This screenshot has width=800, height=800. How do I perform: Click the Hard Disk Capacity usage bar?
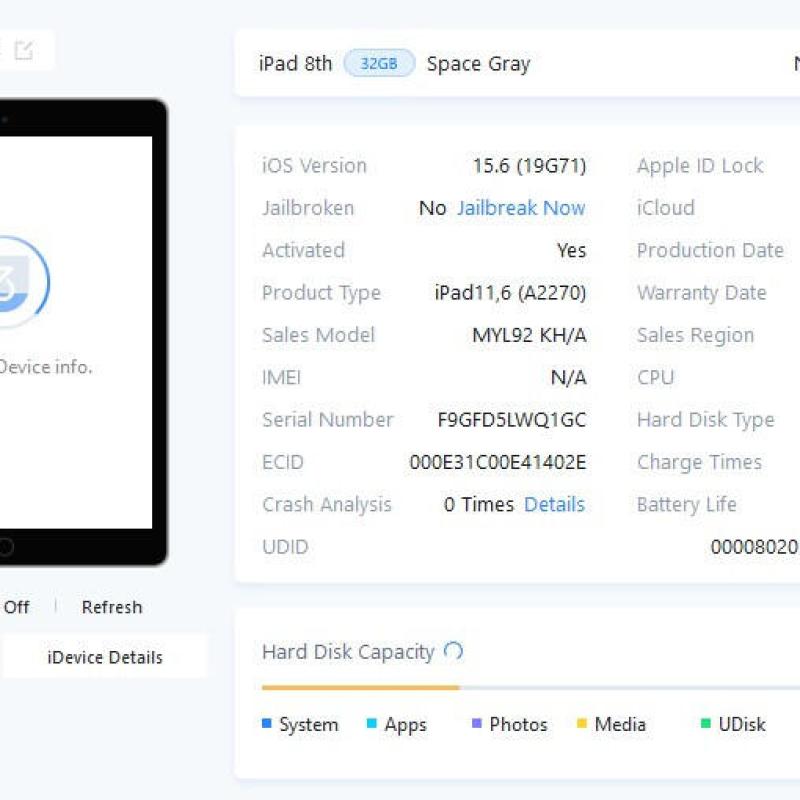[360, 688]
